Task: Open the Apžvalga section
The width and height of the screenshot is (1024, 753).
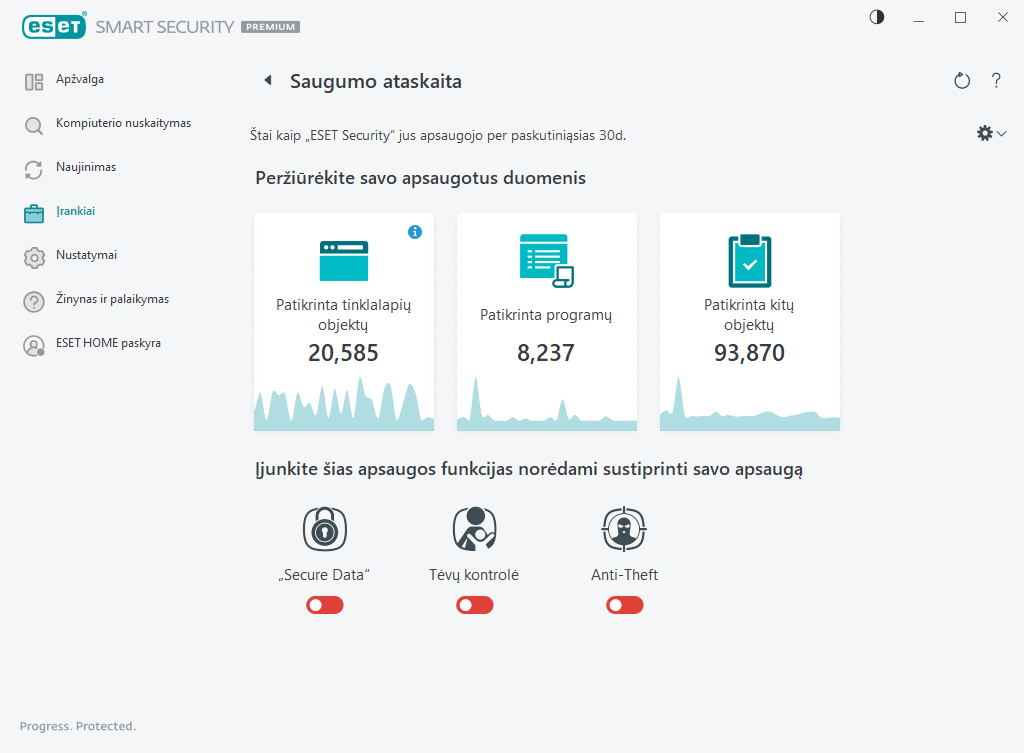Action: pyautogui.click(x=80, y=80)
